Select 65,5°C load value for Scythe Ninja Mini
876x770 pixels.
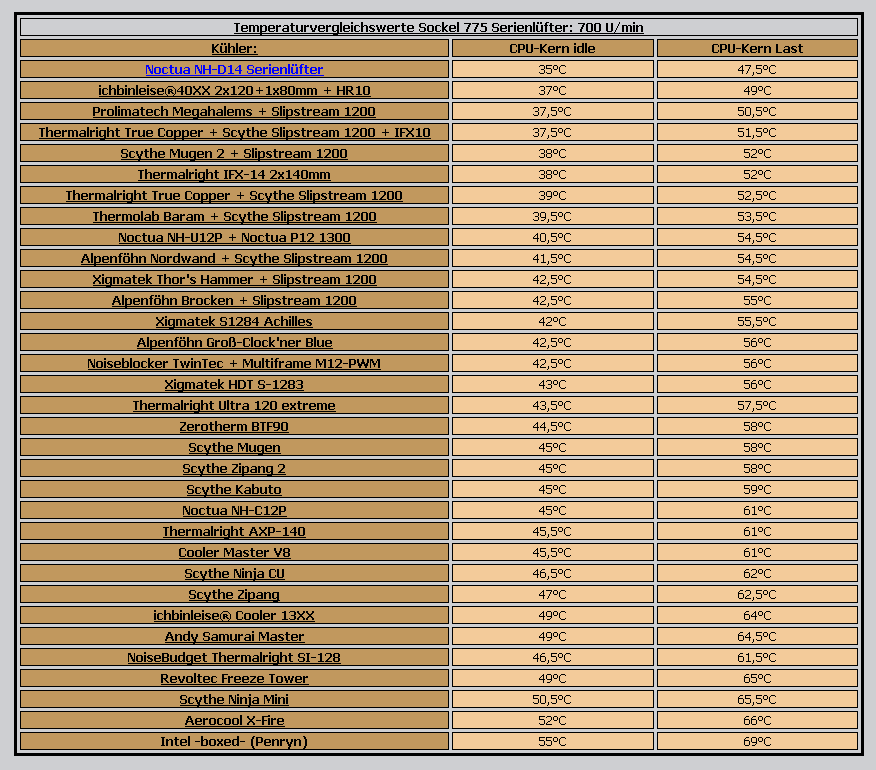(757, 699)
